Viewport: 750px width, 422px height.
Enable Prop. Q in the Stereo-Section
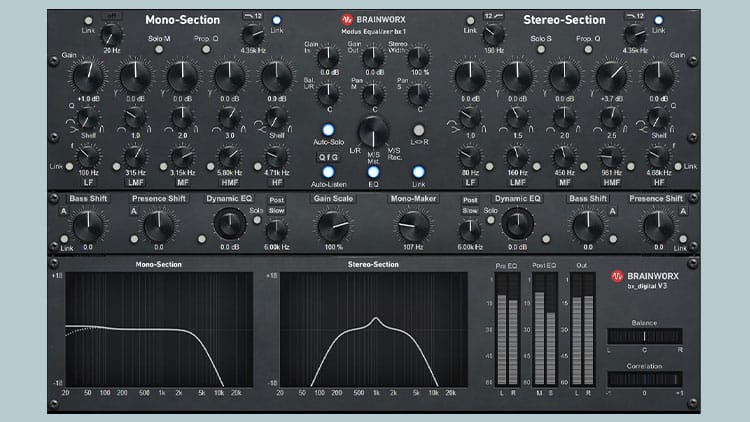click(587, 49)
